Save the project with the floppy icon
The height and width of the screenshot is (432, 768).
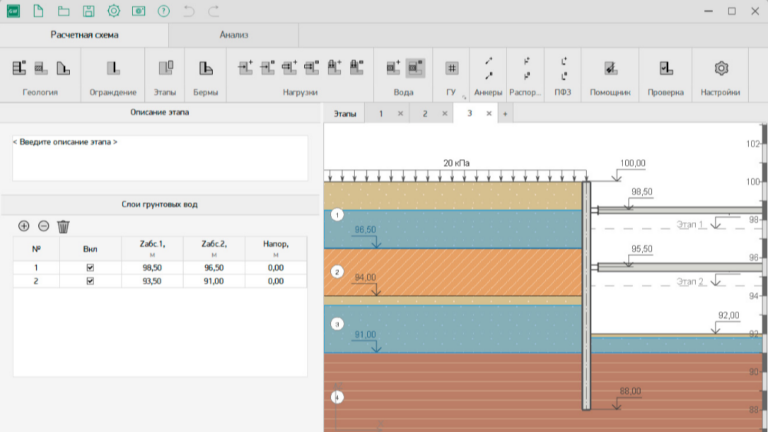pyautogui.click(x=88, y=11)
